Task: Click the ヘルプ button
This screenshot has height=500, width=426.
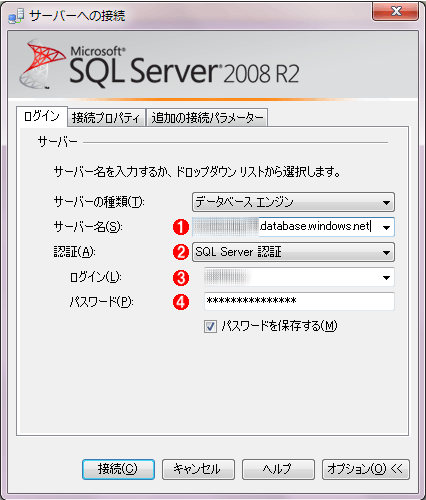Action: pyautogui.click(x=278, y=469)
